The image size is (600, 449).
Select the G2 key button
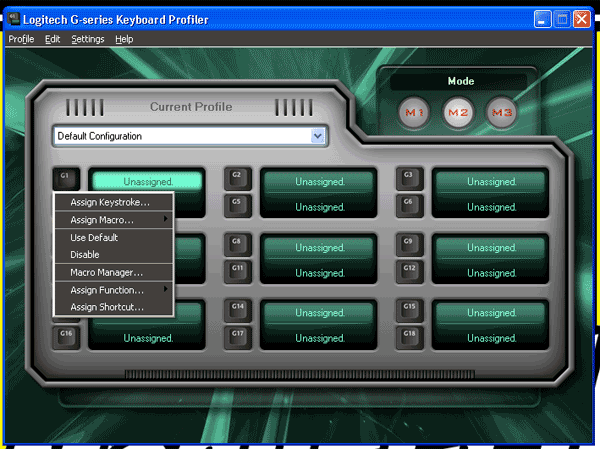coord(238,179)
